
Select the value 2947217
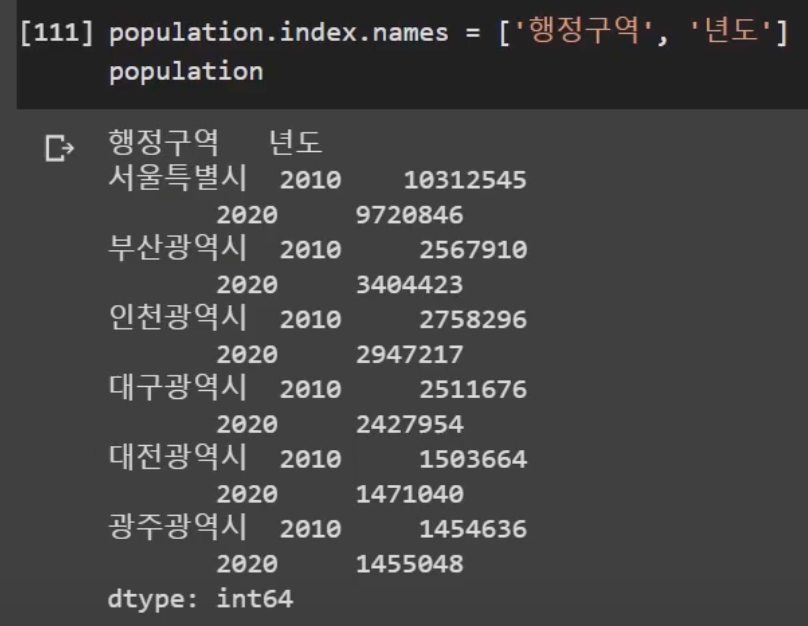410,354
